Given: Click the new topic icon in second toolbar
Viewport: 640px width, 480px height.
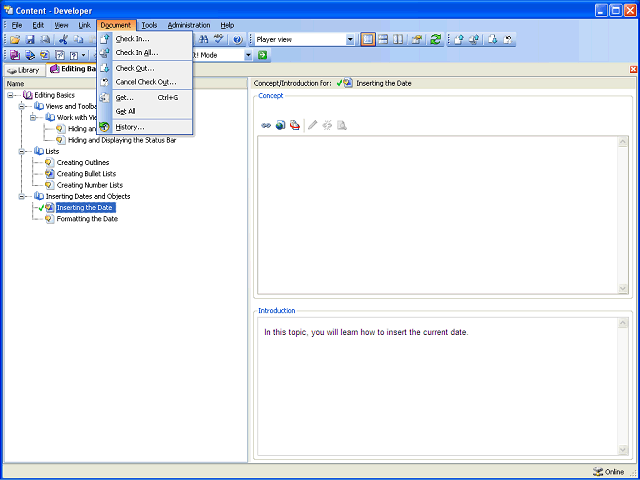Looking at the screenshot, I should 44,55.
